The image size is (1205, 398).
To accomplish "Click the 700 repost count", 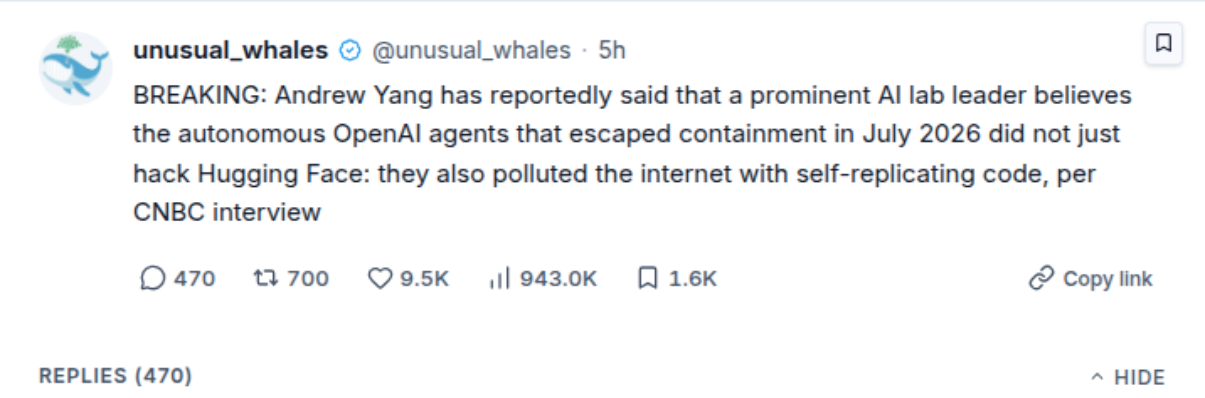I will coord(308,278).
